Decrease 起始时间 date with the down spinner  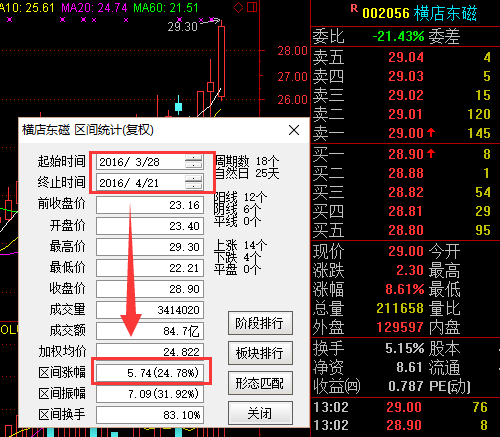194,165
